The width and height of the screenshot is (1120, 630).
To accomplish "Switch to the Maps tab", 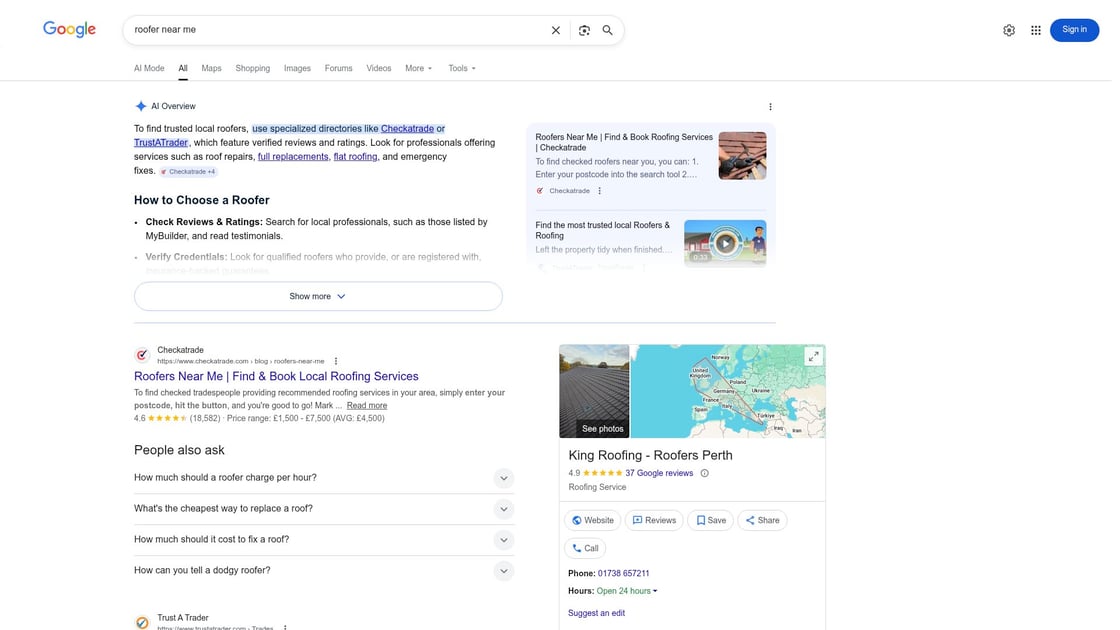I will [x=211, y=68].
